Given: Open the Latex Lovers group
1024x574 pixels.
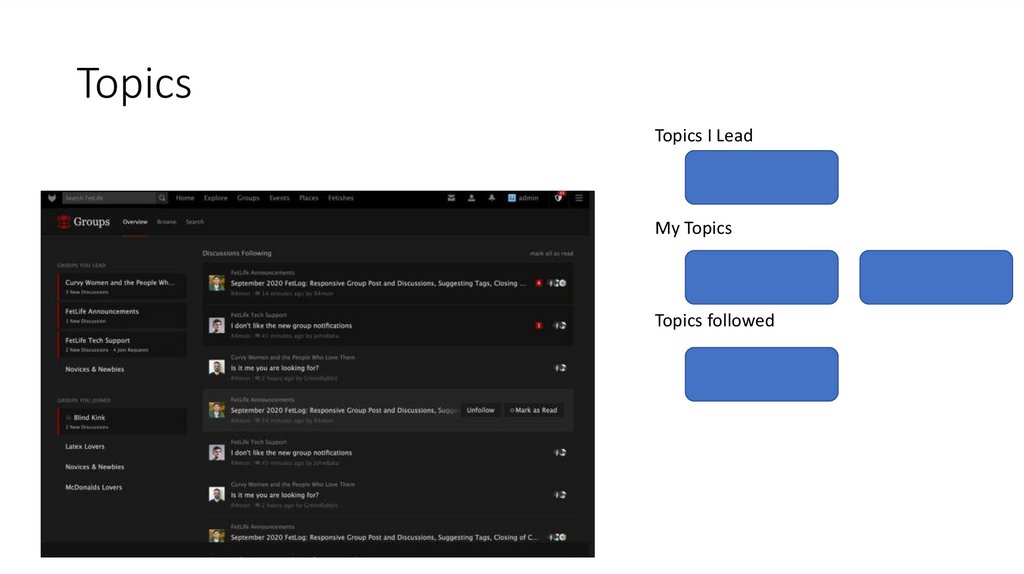Looking at the screenshot, I should click(85, 447).
